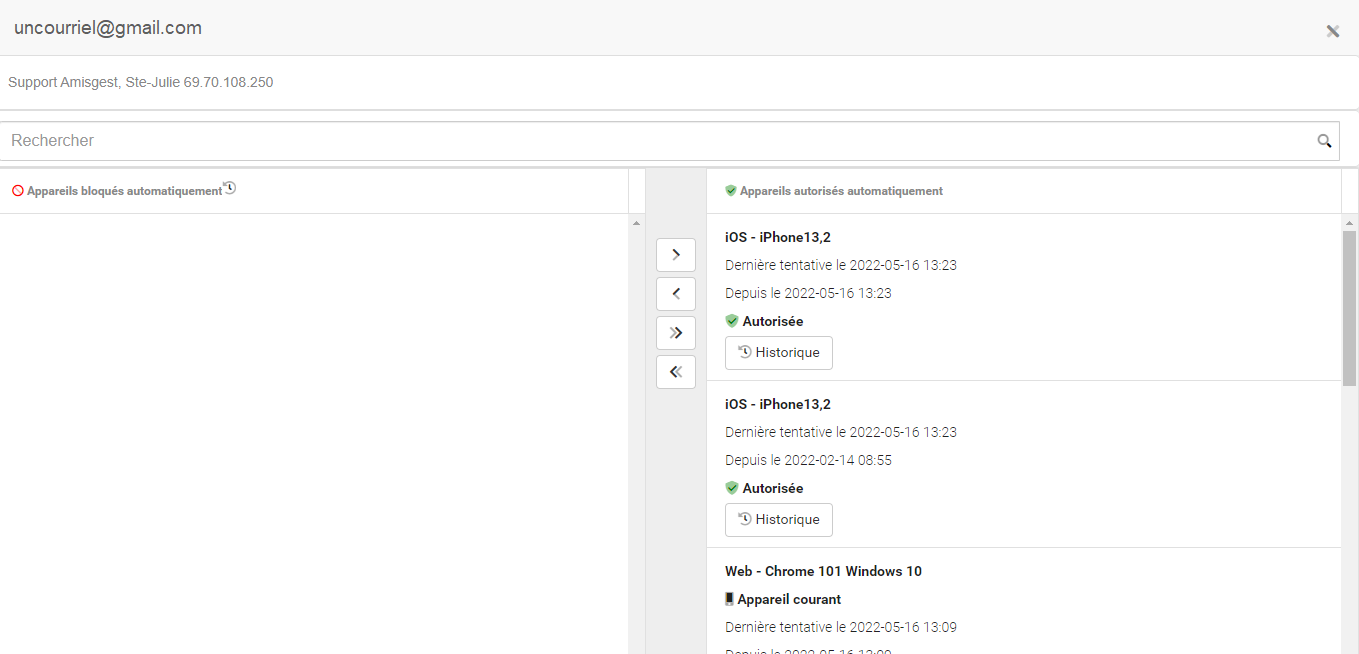Click the Autorisée shield icon for the device since 2022-05-16
The width and height of the screenshot is (1359, 654).
732,321
